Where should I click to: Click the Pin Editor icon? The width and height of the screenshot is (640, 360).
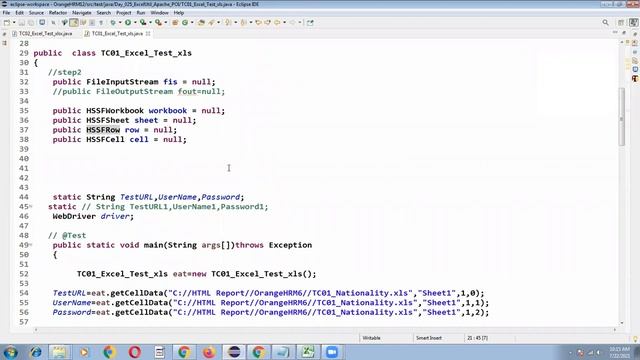pyautogui.click(x=310, y=23)
